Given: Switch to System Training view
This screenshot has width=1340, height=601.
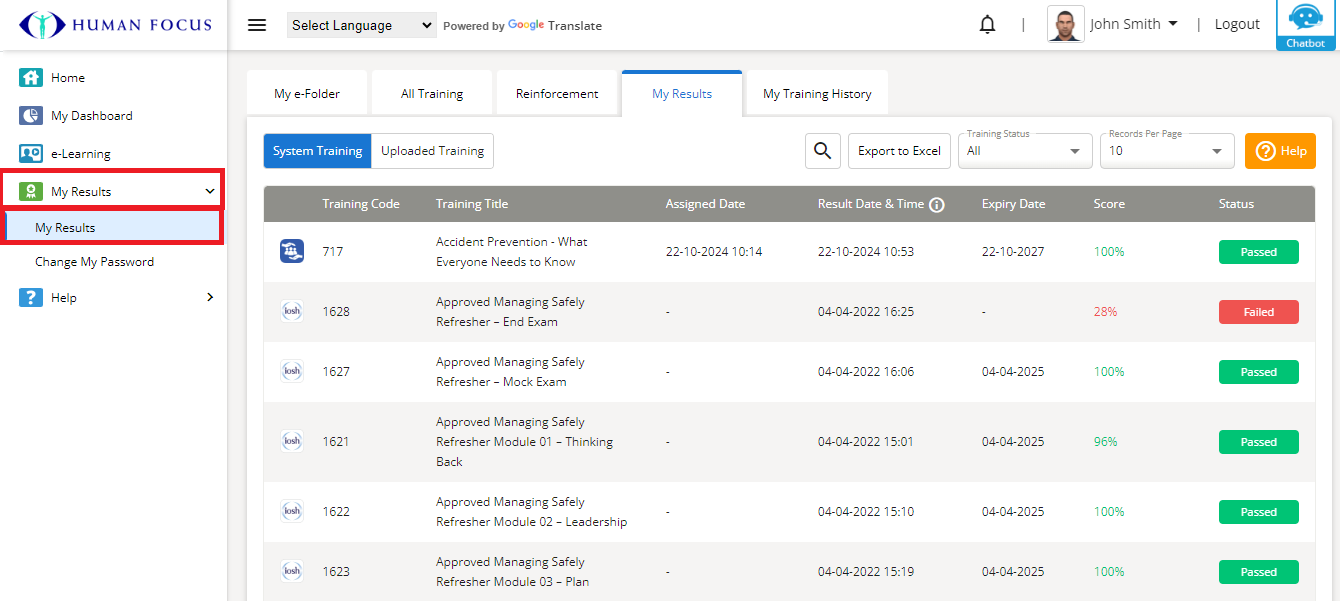Looking at the screenshot, I should click(x=317, y=151).
